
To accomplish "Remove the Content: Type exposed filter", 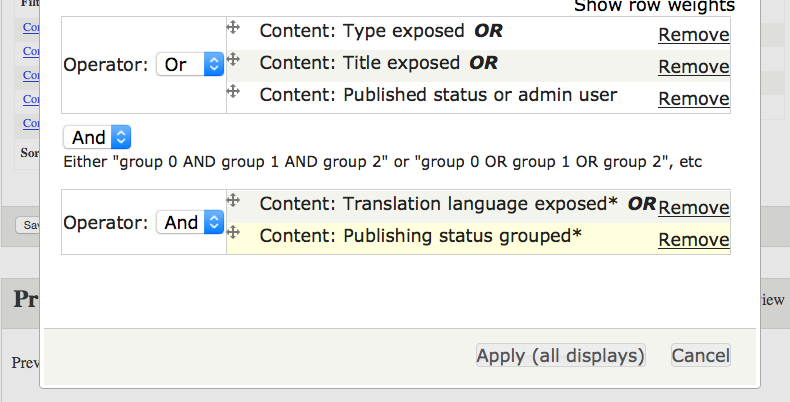I will [693, 35].
